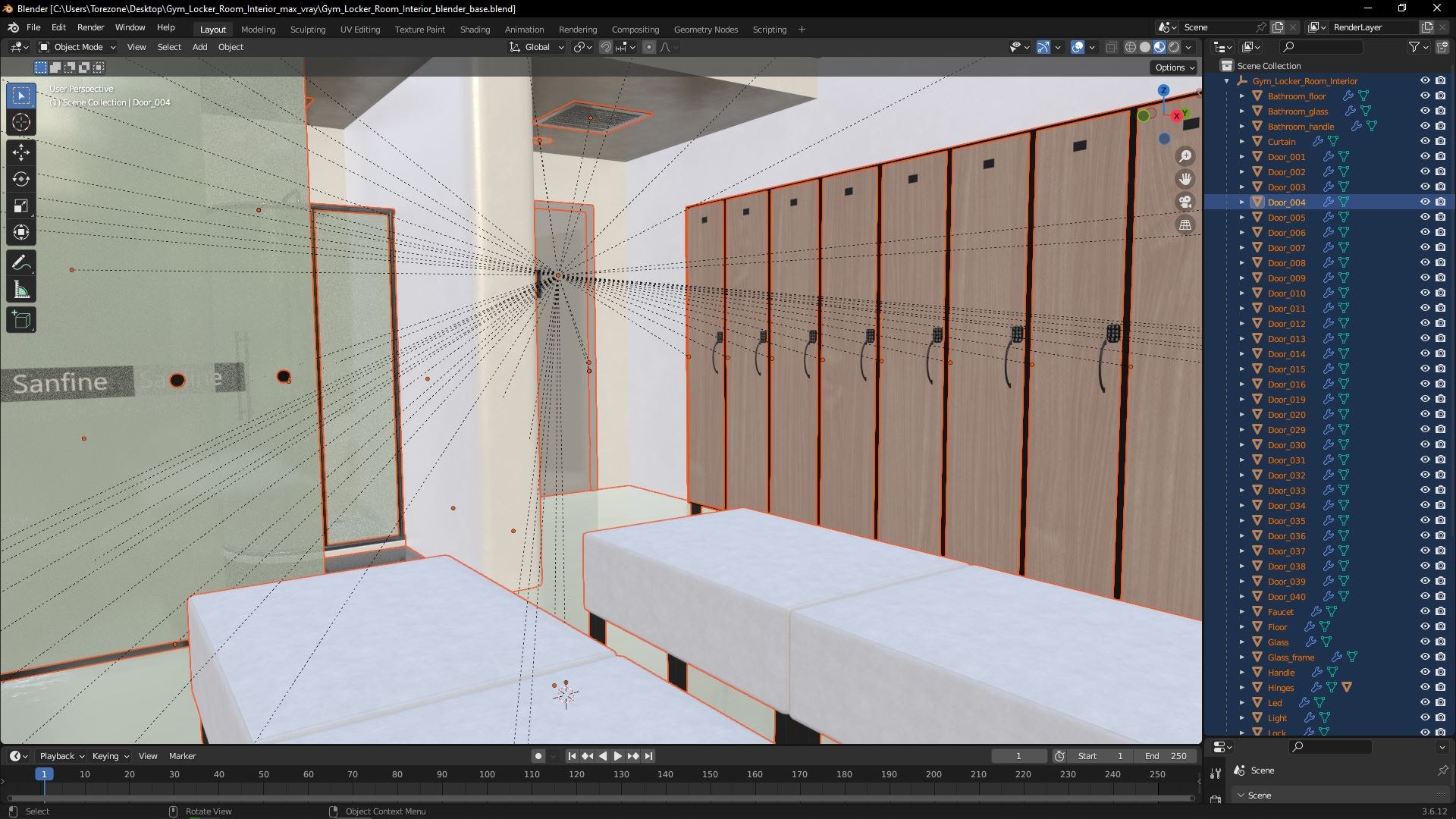
Task: Jump to the timeline end frame
Action: [x=648, y=756]
